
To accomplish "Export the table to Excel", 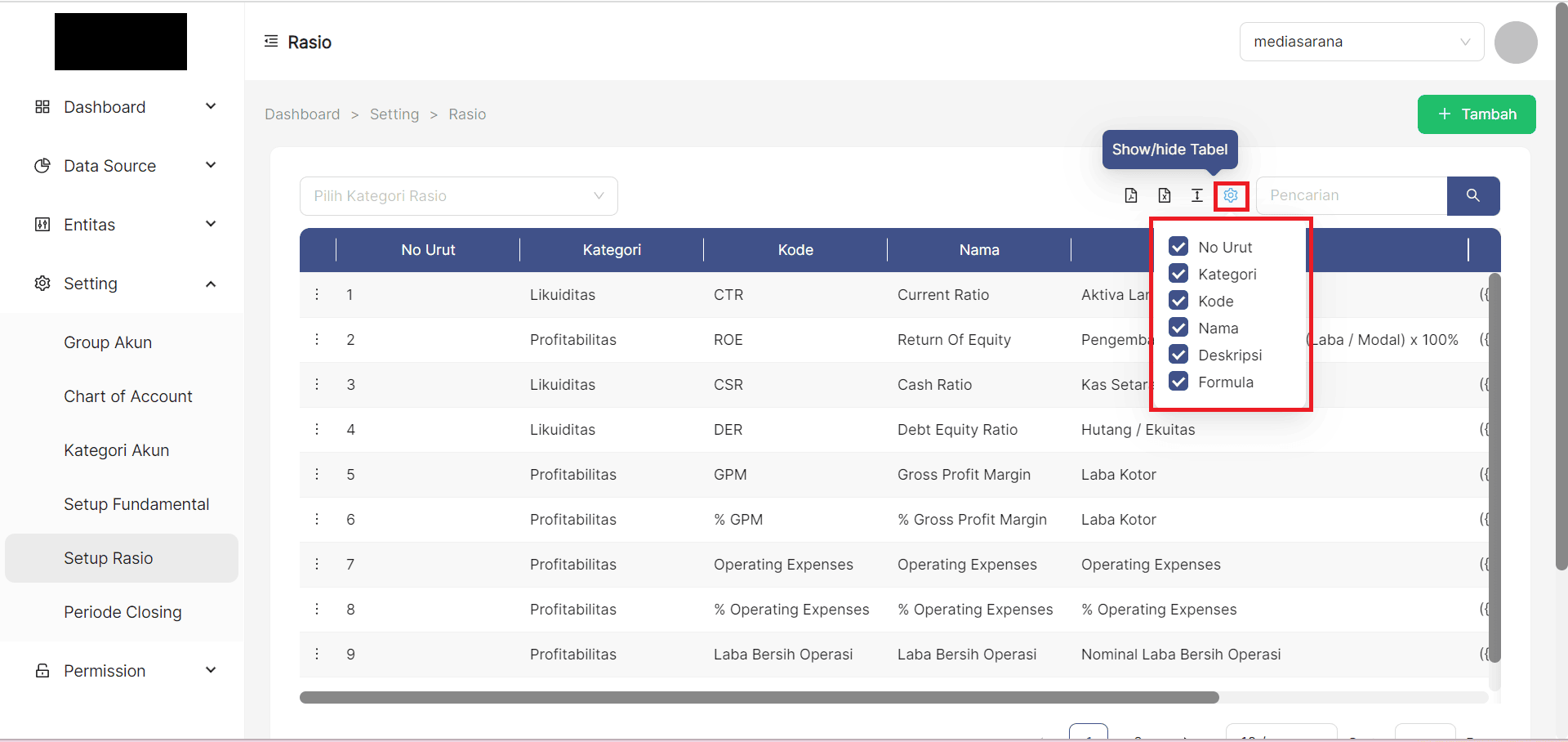I will [1164, 195].
